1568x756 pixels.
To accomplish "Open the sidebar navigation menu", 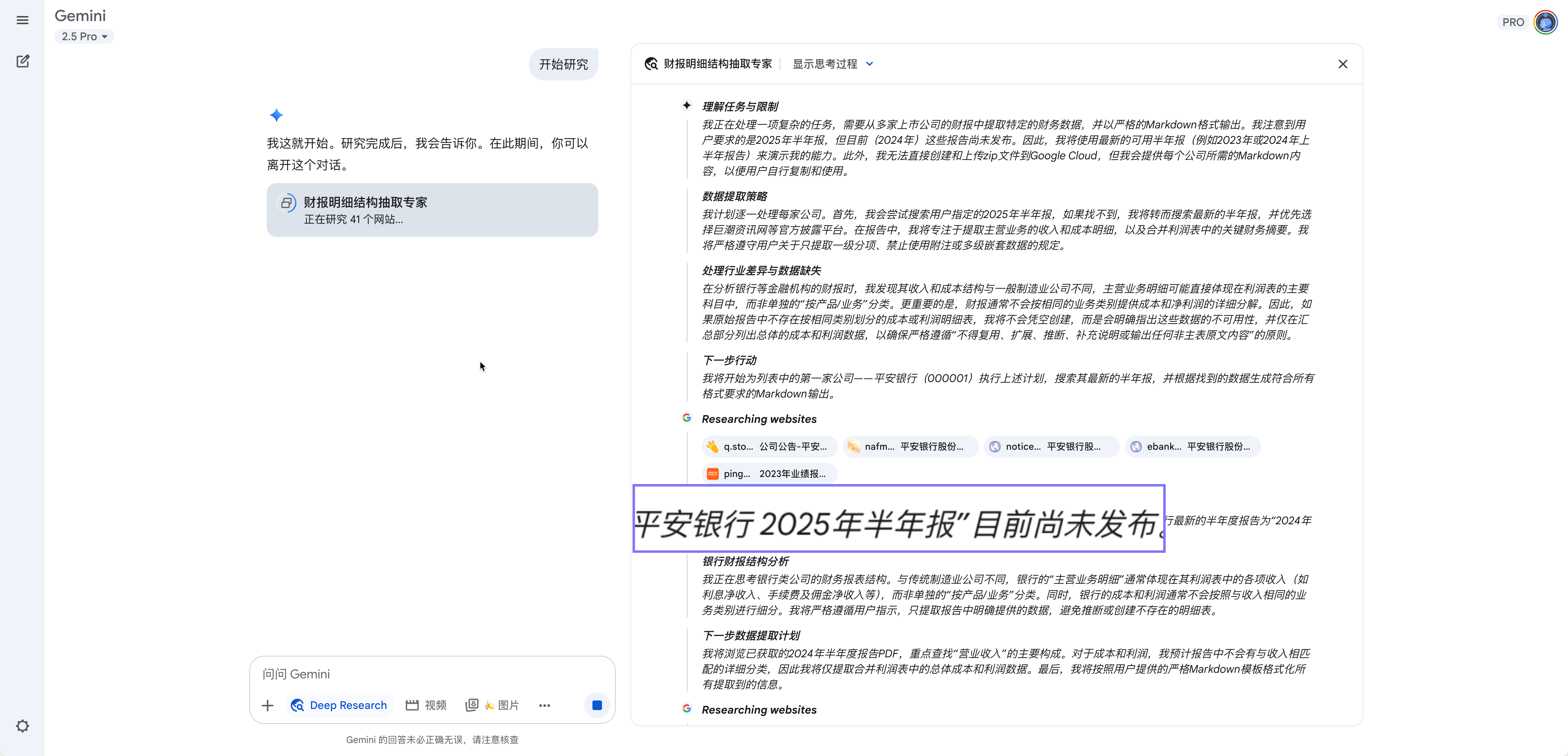I will (x=23, y=20).
